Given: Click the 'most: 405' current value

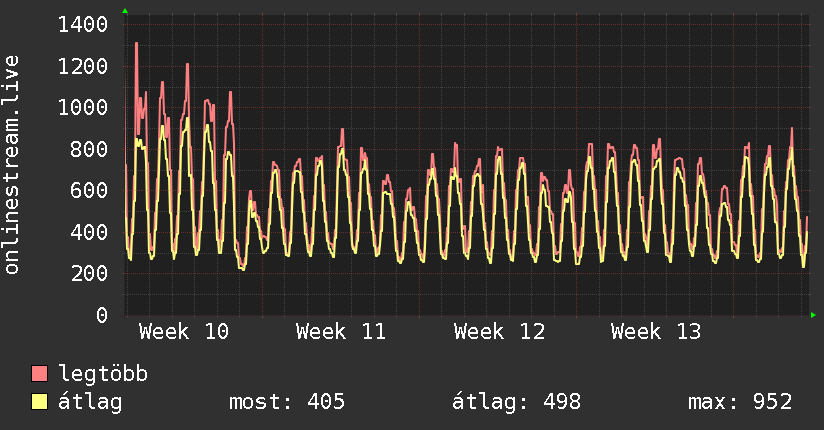Looking at the screenshot, I should coord(287,402).
